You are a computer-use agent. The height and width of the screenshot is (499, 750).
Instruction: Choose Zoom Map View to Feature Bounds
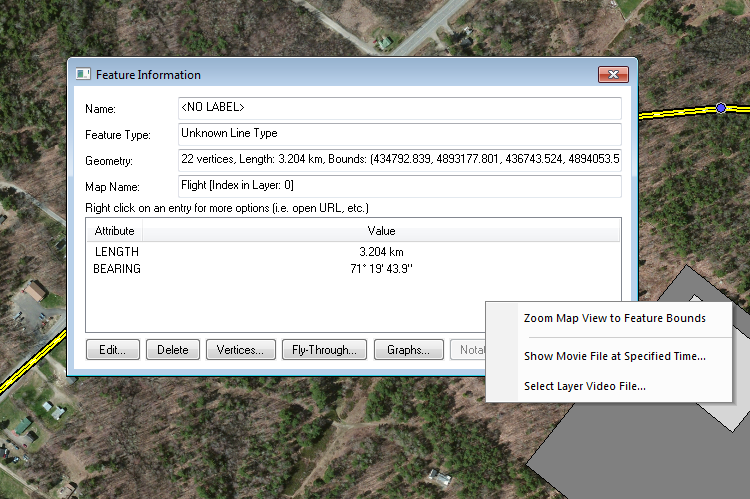pyautogui.click(x=614, y=319)
